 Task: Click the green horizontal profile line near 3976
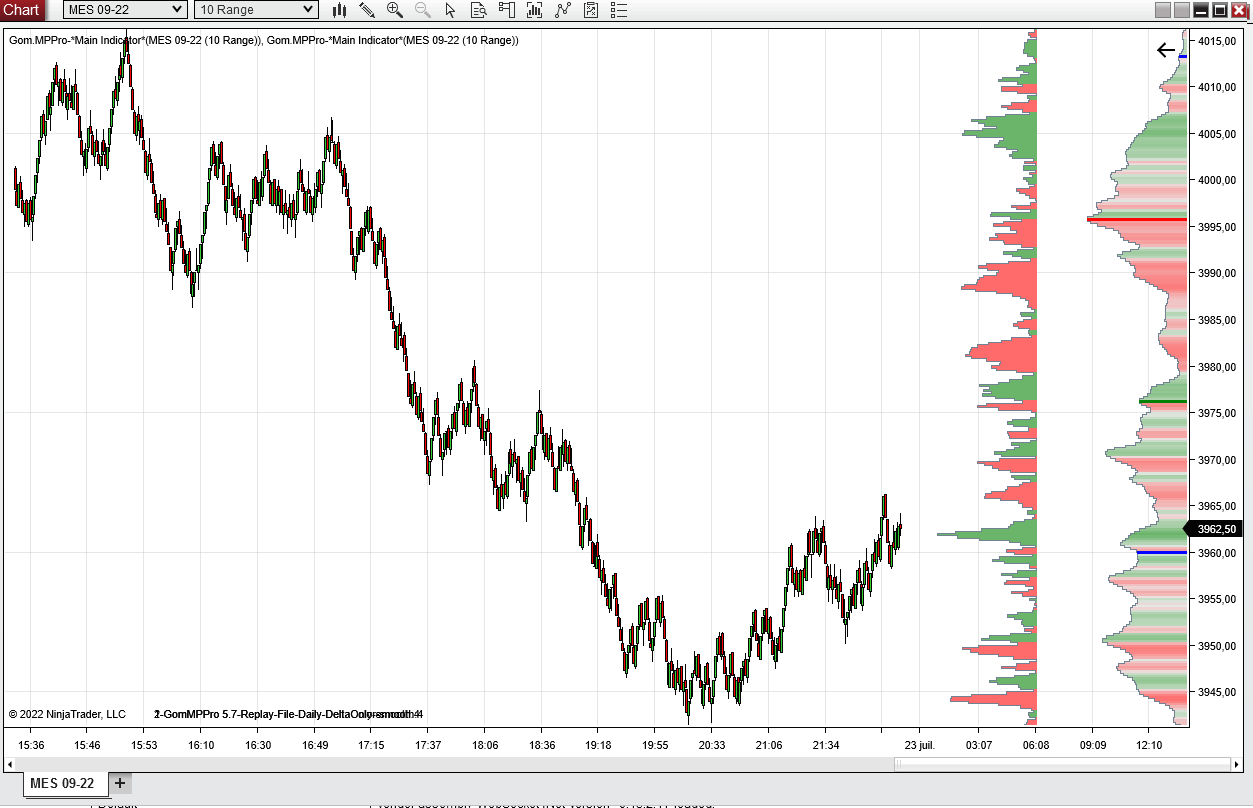(x=1163, y=402)
